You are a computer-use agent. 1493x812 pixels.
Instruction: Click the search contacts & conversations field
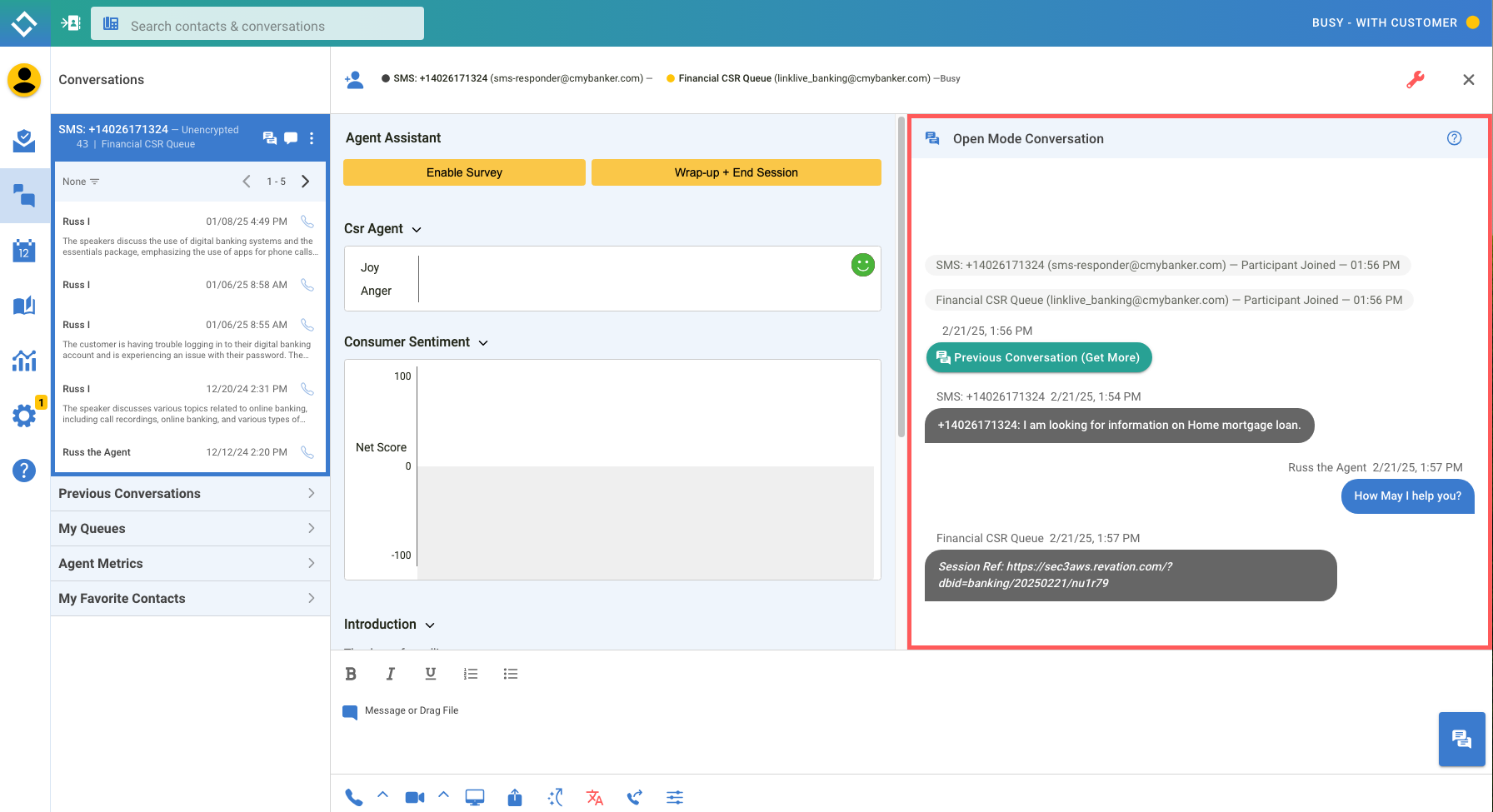(x=267, y=26)
